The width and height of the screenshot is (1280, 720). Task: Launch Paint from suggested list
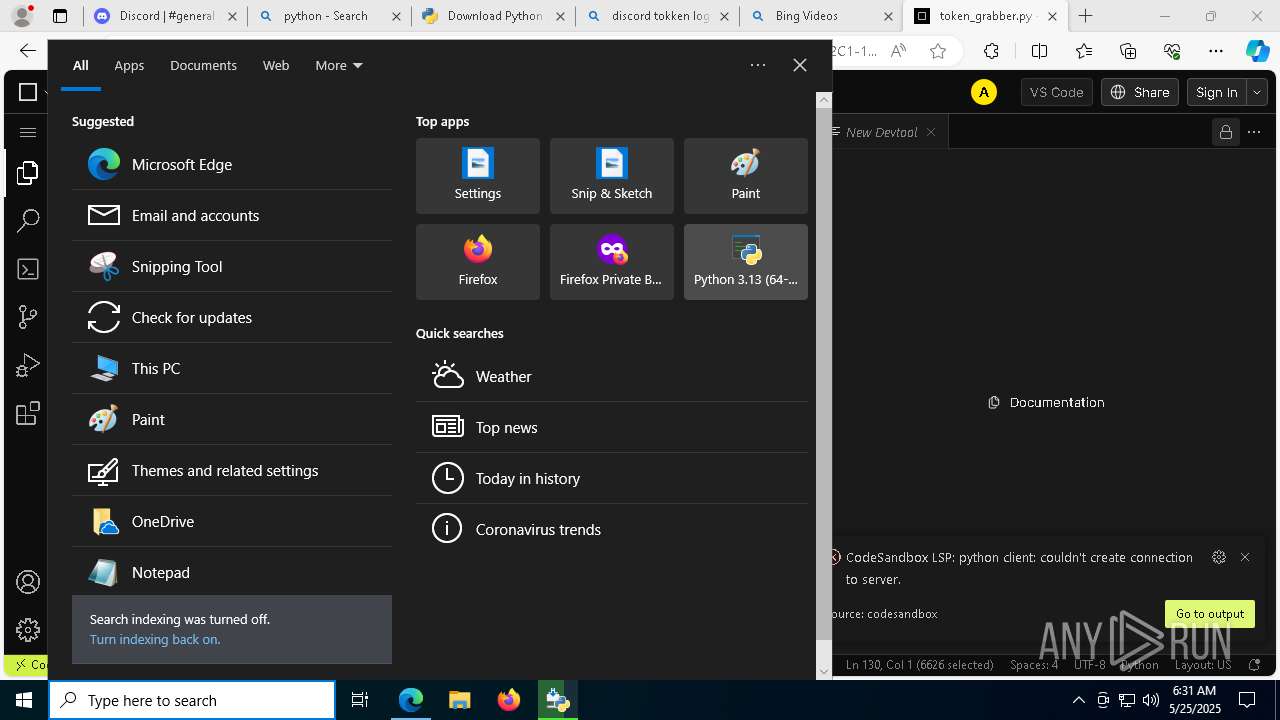(x=232, y=419)
